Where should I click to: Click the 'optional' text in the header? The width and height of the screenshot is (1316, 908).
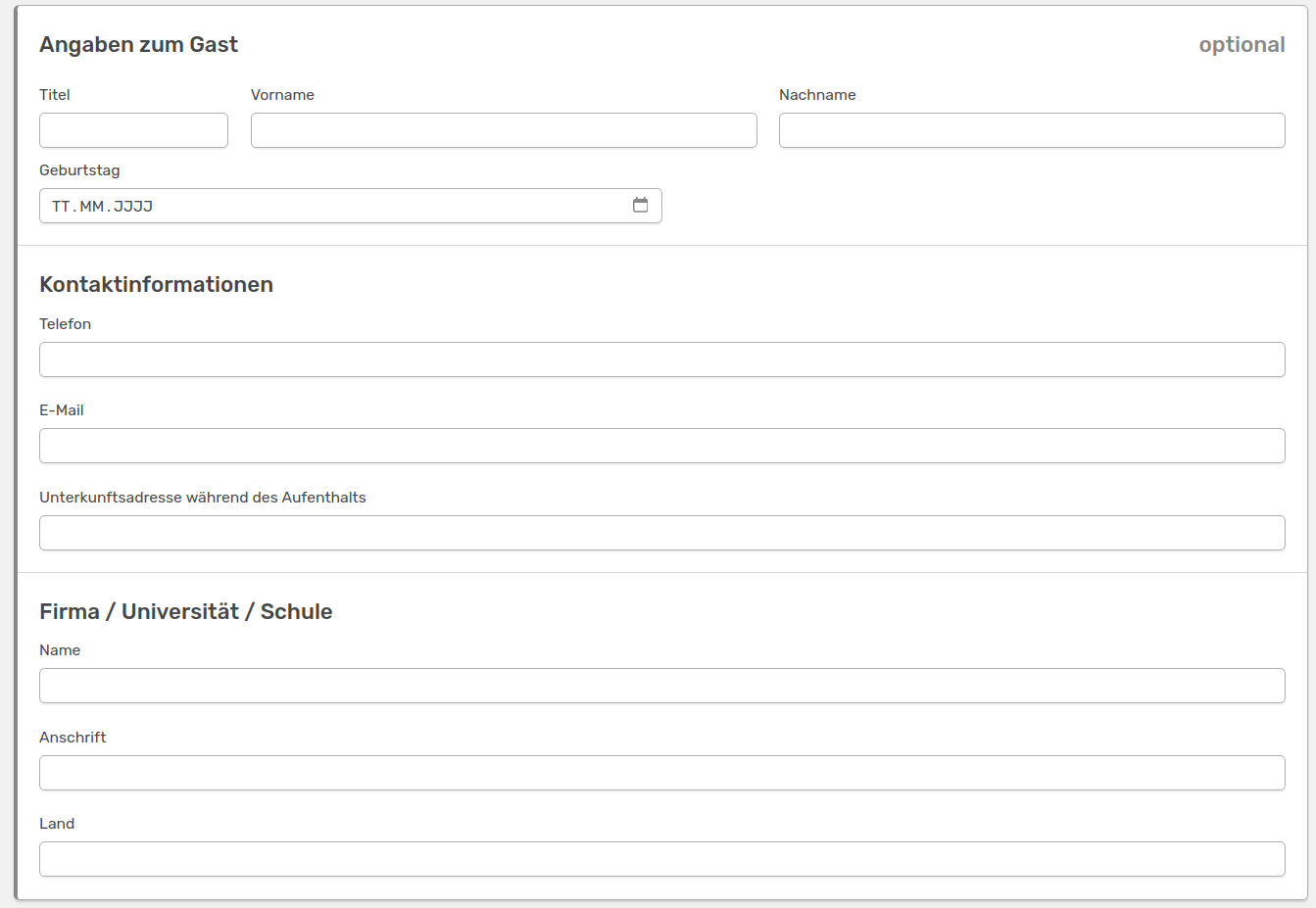[1241, 45]
